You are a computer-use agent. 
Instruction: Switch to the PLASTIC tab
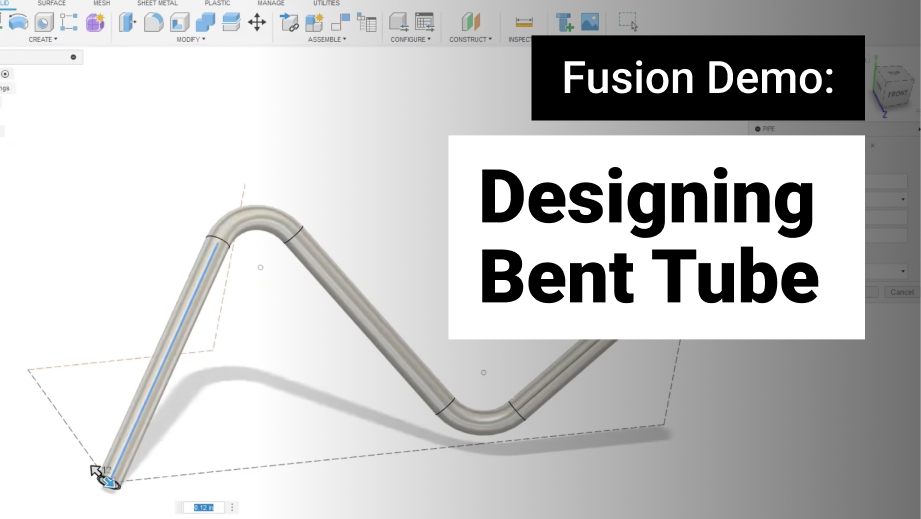coord(217,3)
